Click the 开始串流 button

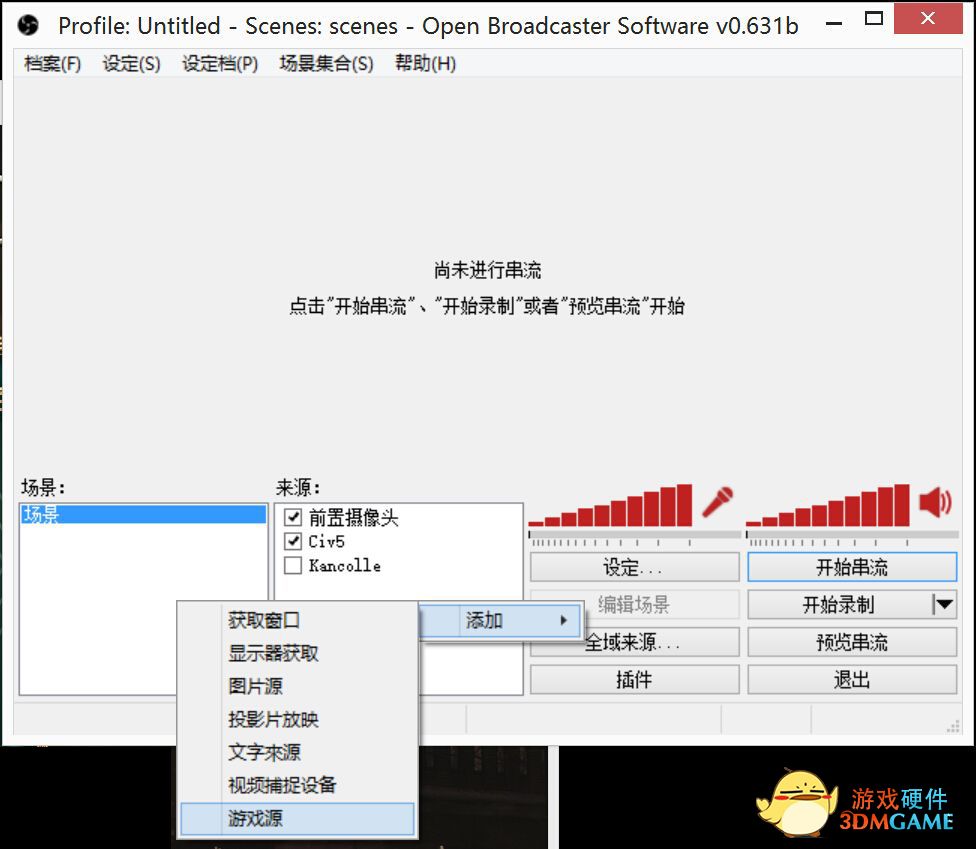852,567
